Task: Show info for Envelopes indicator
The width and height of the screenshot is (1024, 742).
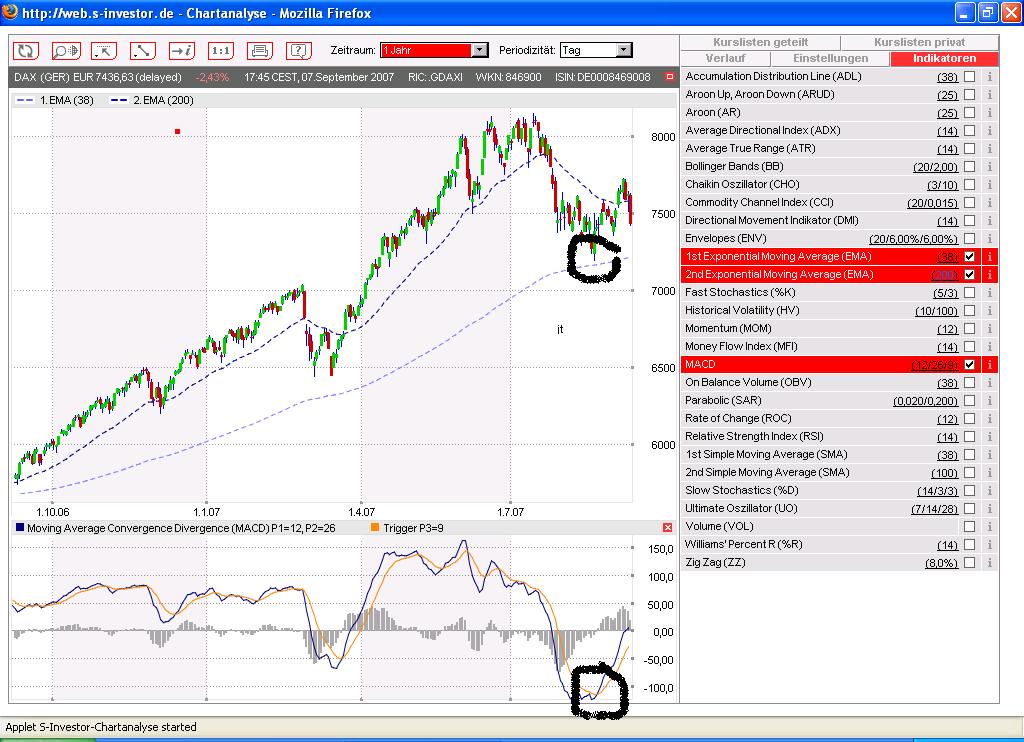Action: click(x=989, y=238)
